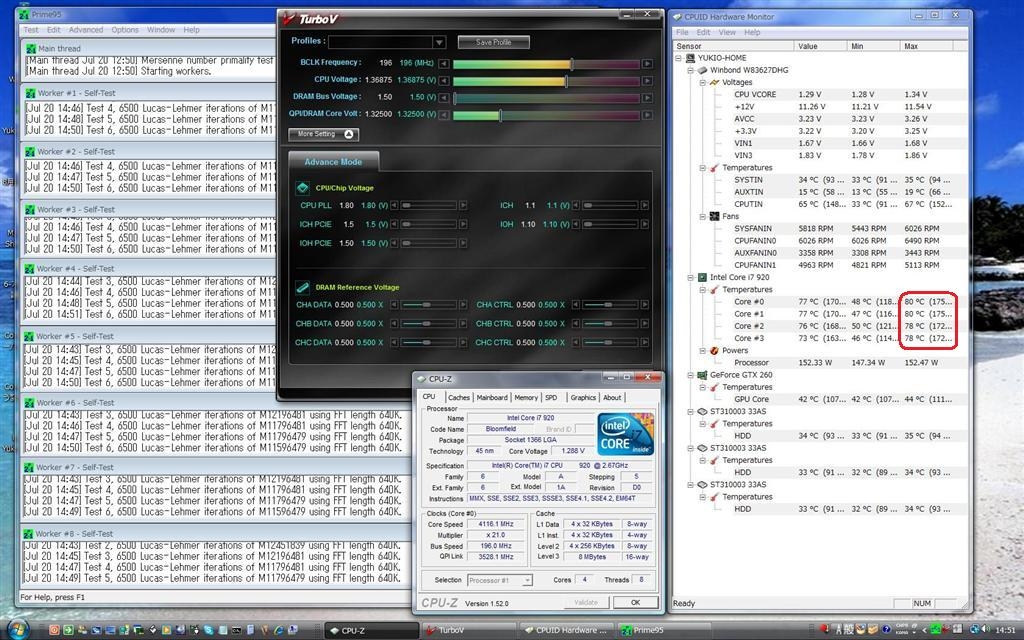Click OK in the CPU-Z window
This screenshot has height=640, width=1024.
pyautogui.click(x=635, y=603)
